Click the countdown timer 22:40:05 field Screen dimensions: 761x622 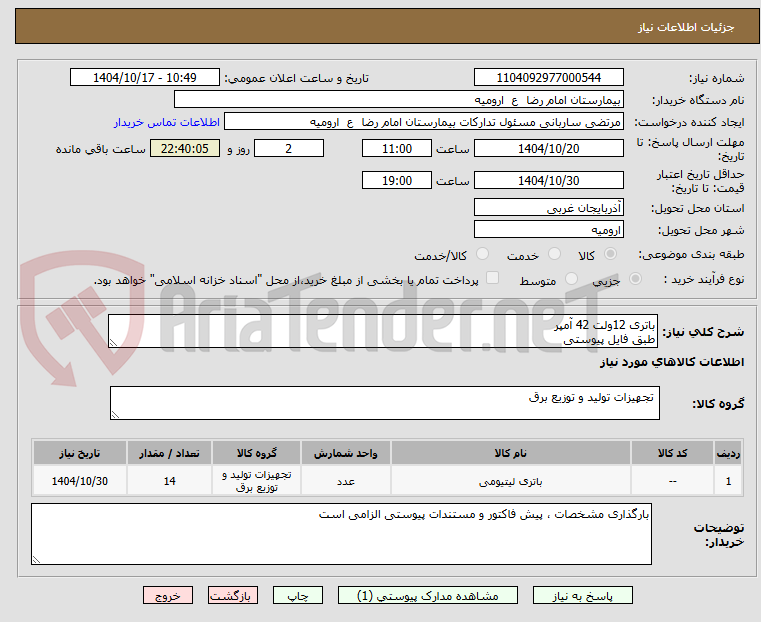pyautogui.click(x=185, y=148)
